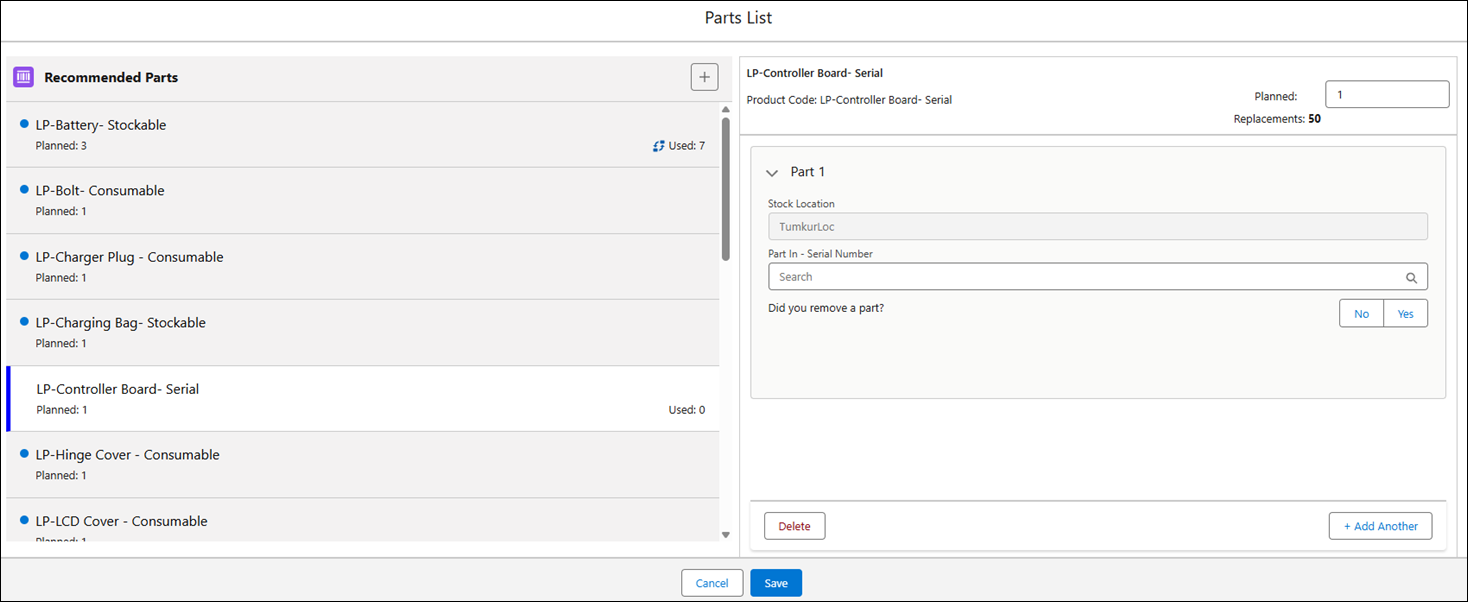1468x602 pixels.
Task: Select LP-Hinge Cover - Consumable part
Action: click(362, 465)
